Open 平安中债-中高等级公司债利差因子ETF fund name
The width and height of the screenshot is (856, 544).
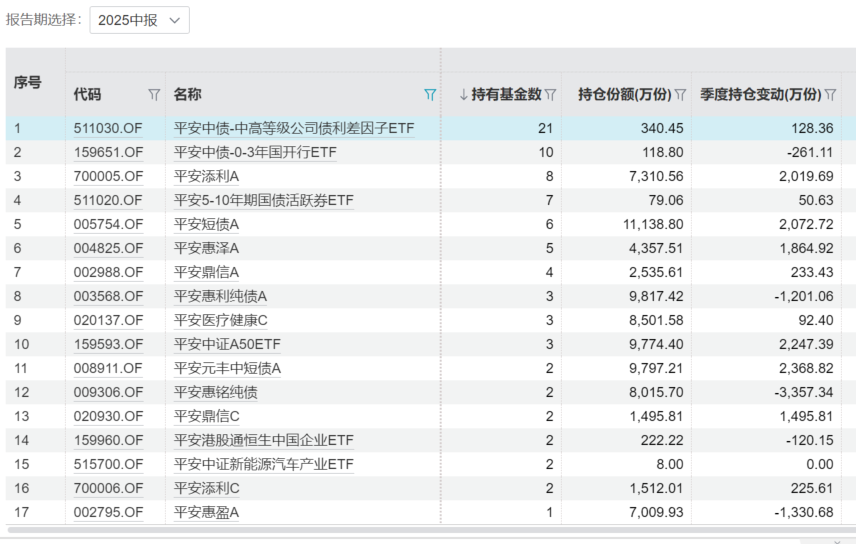(294, 128)
